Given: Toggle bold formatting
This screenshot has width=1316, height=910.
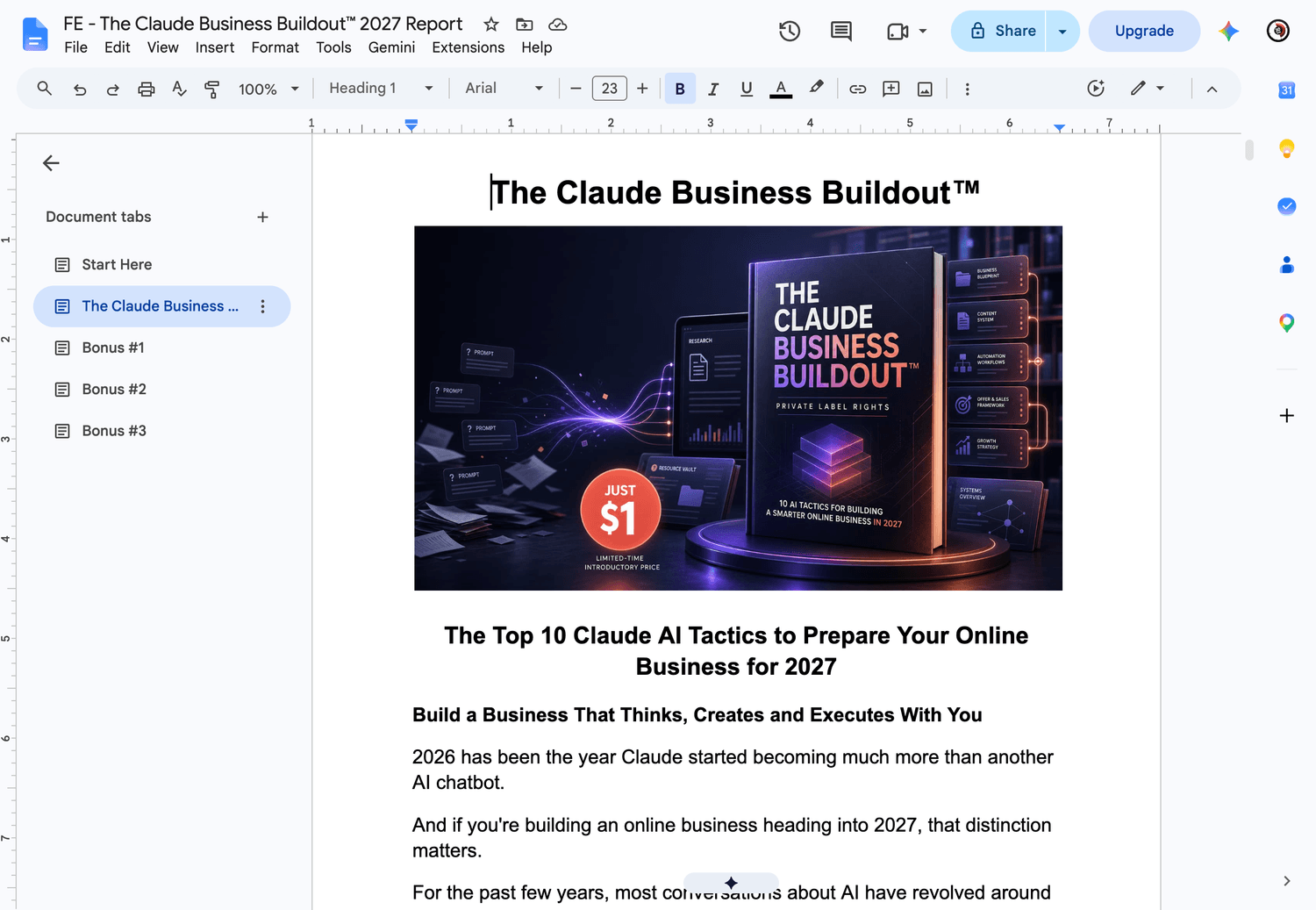Looking at the screenshot, I should point(680,89).
